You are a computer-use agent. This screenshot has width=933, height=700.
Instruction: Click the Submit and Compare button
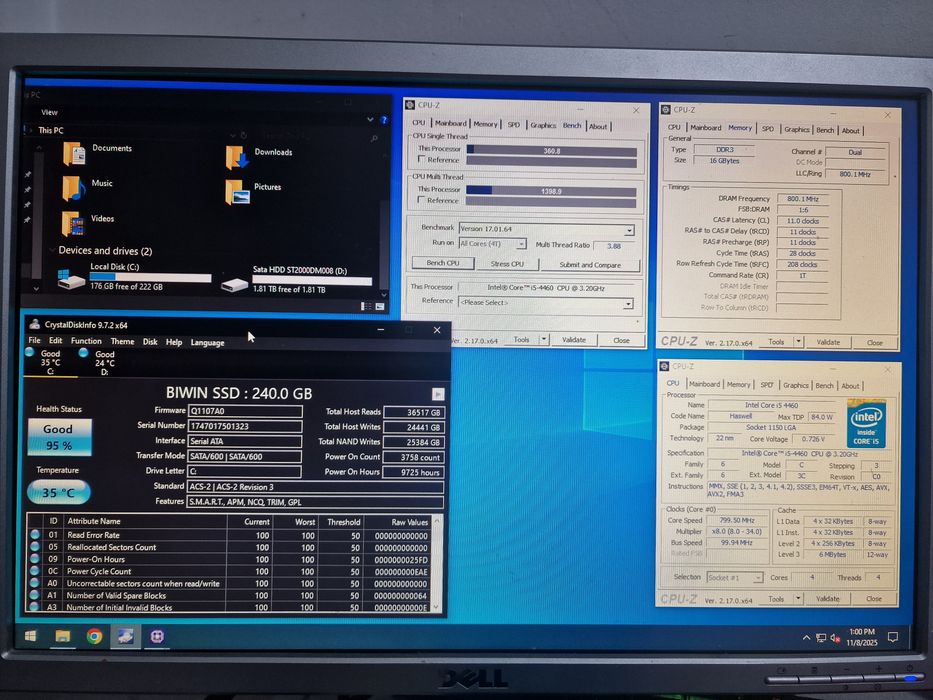[x=590, y=265]
